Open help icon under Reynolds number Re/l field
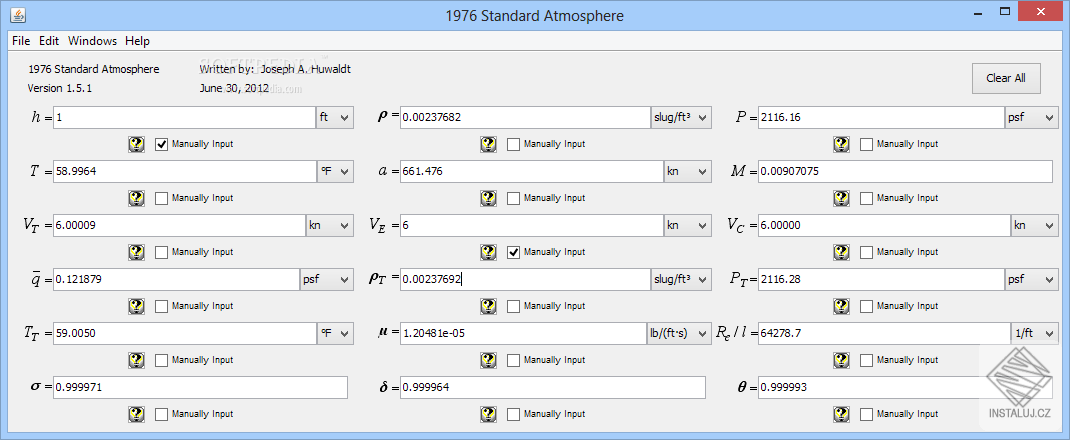Screen dimensions: 1070x440 point(841,360)
